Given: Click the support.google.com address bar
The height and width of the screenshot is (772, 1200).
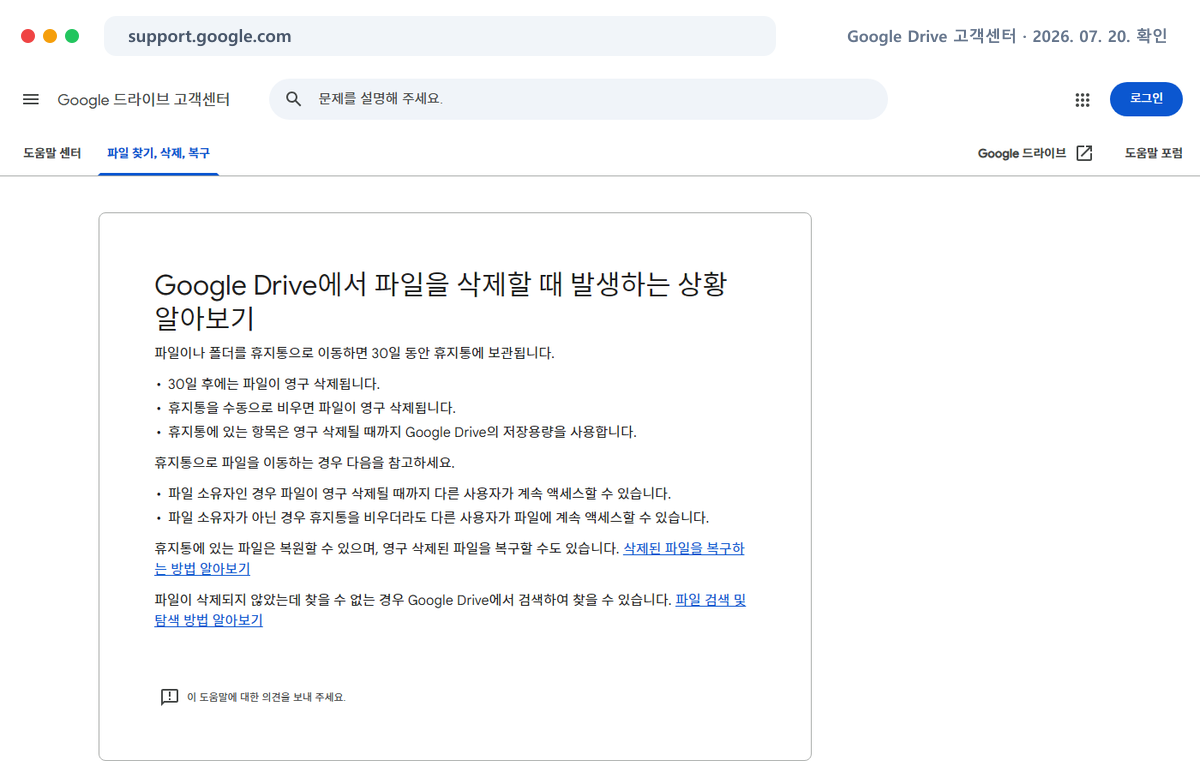Looking at the screenshot, I should click(440, 36).
